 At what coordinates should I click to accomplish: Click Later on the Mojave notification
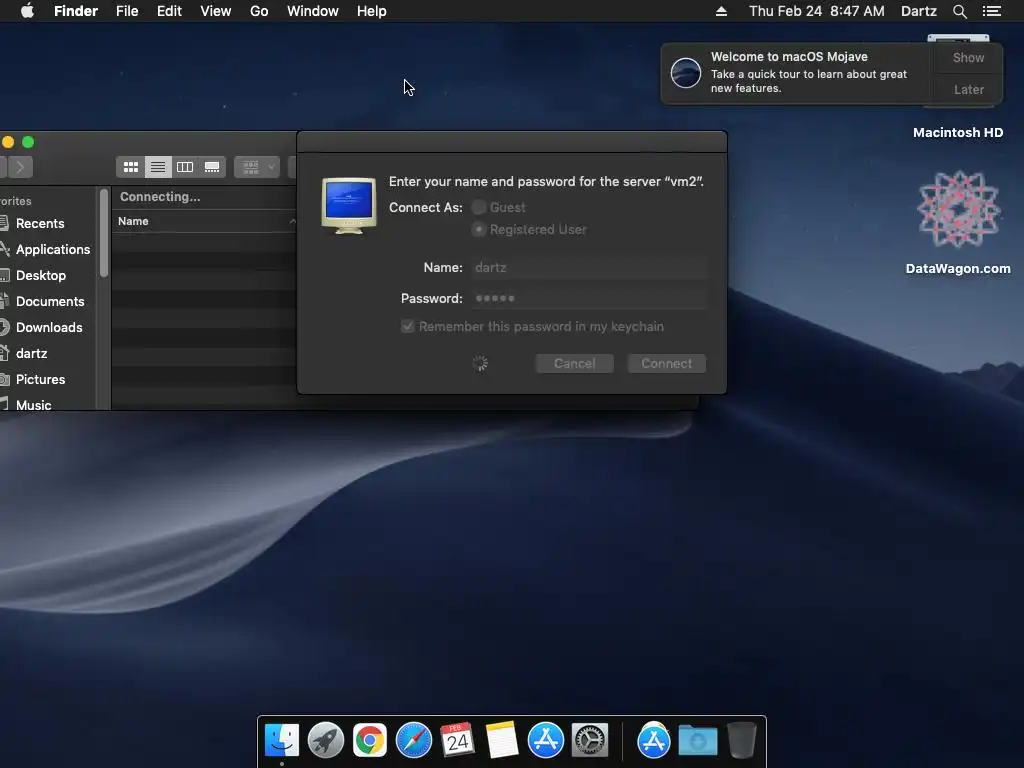[968, 89]
